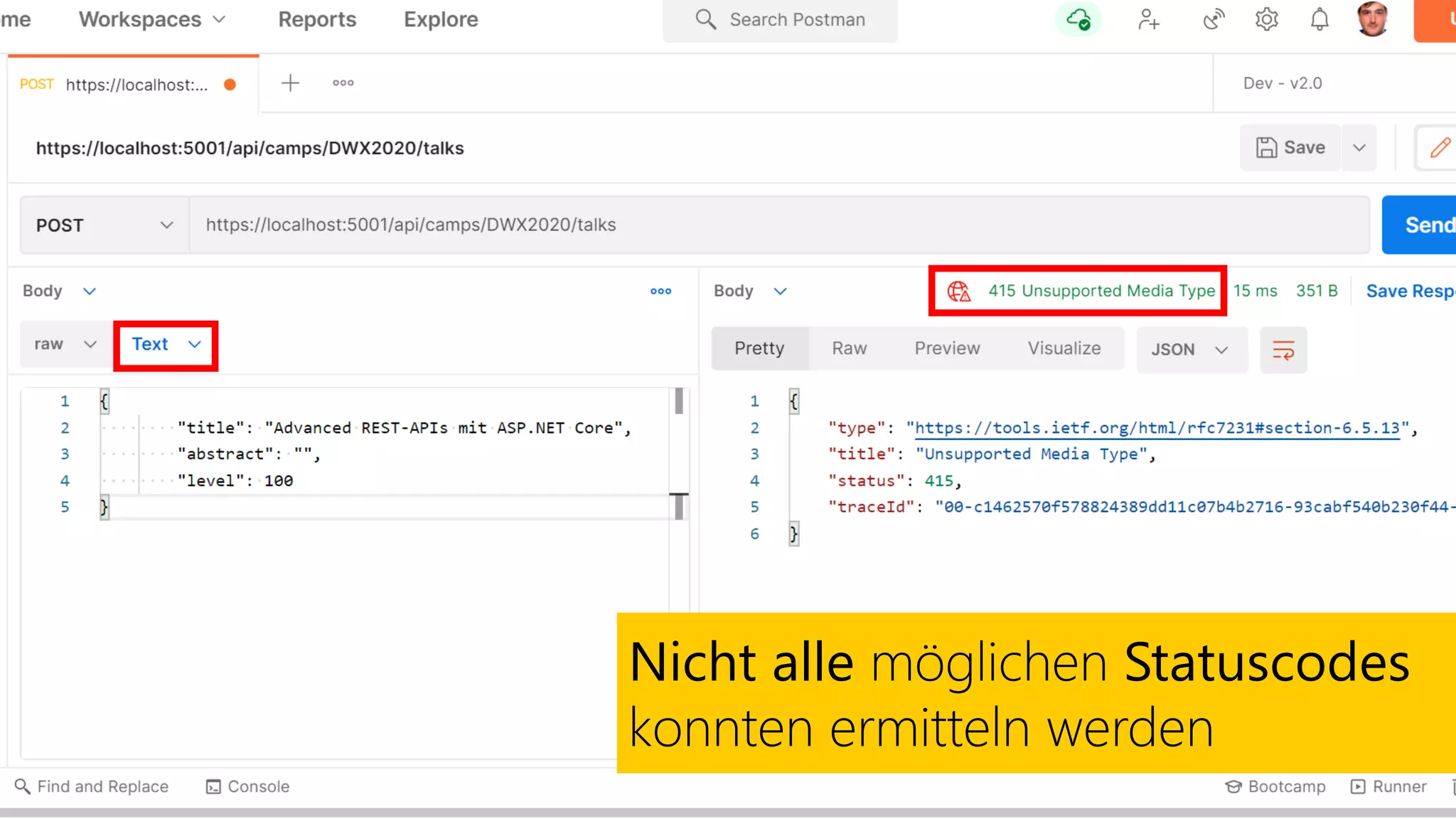Open the Runner

coord(1388,786)
